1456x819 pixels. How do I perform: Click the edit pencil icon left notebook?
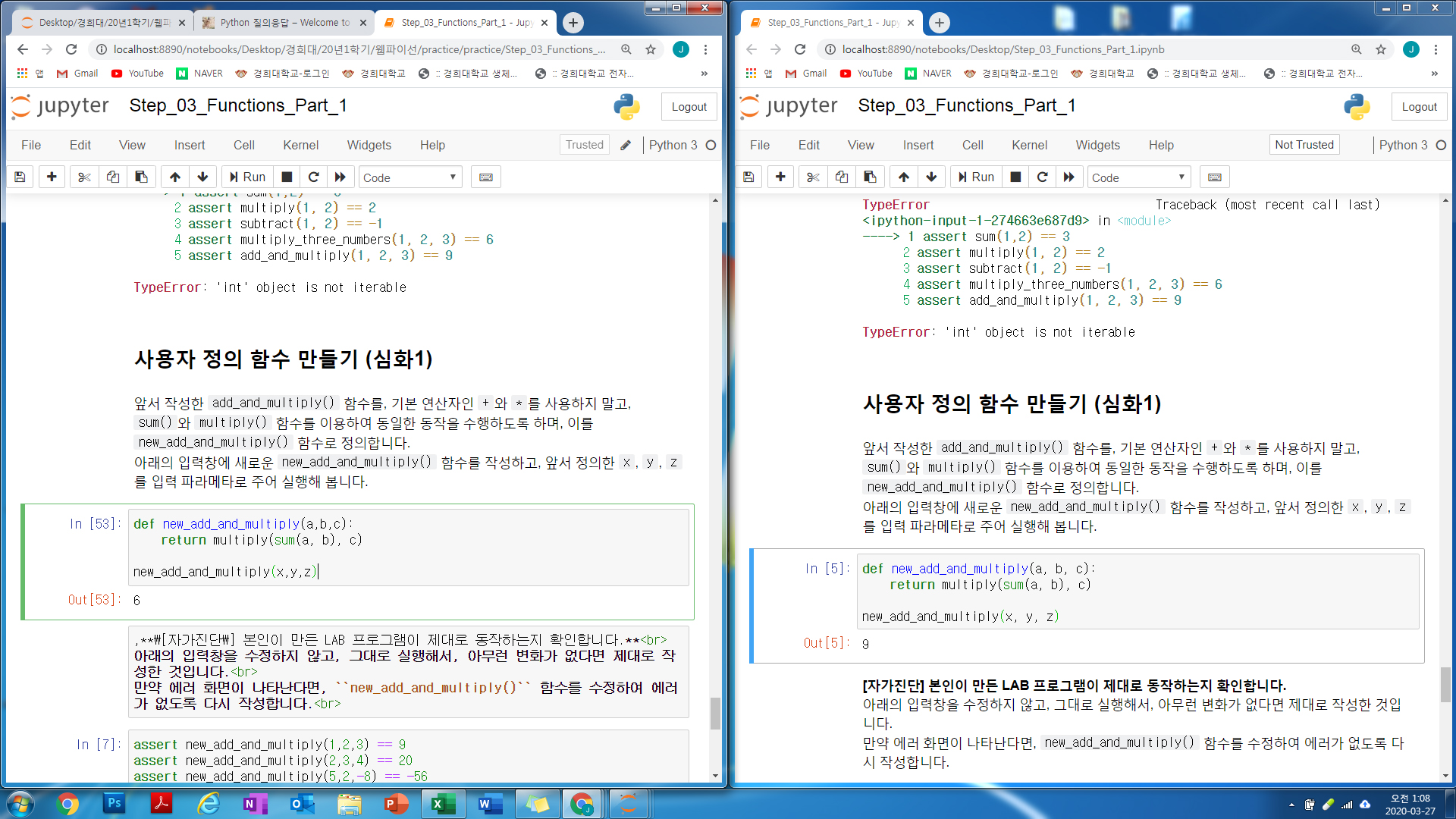coord(626,145)
